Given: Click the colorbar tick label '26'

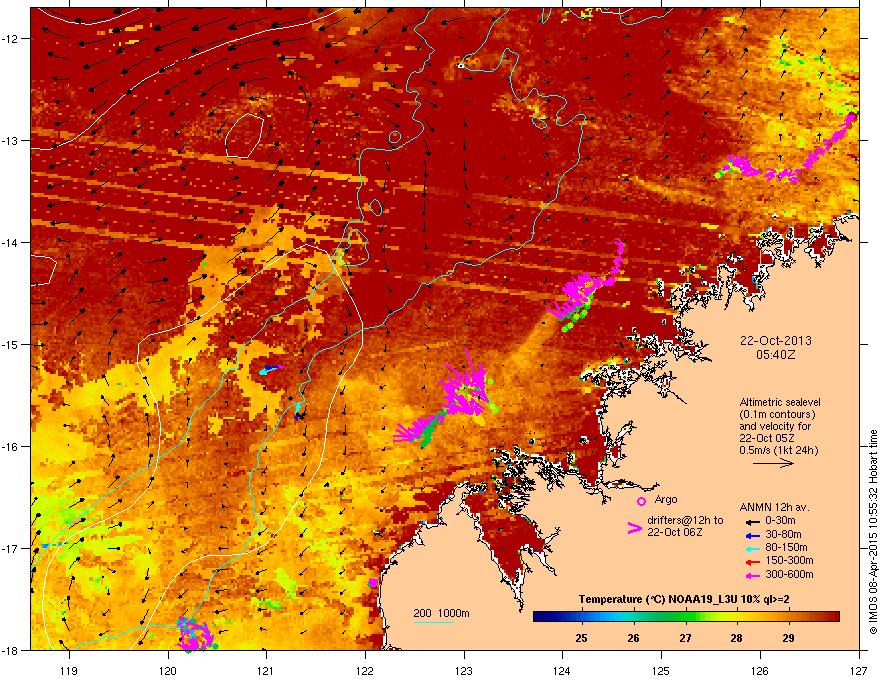Looking at the screenshot, I should point(634,638).
